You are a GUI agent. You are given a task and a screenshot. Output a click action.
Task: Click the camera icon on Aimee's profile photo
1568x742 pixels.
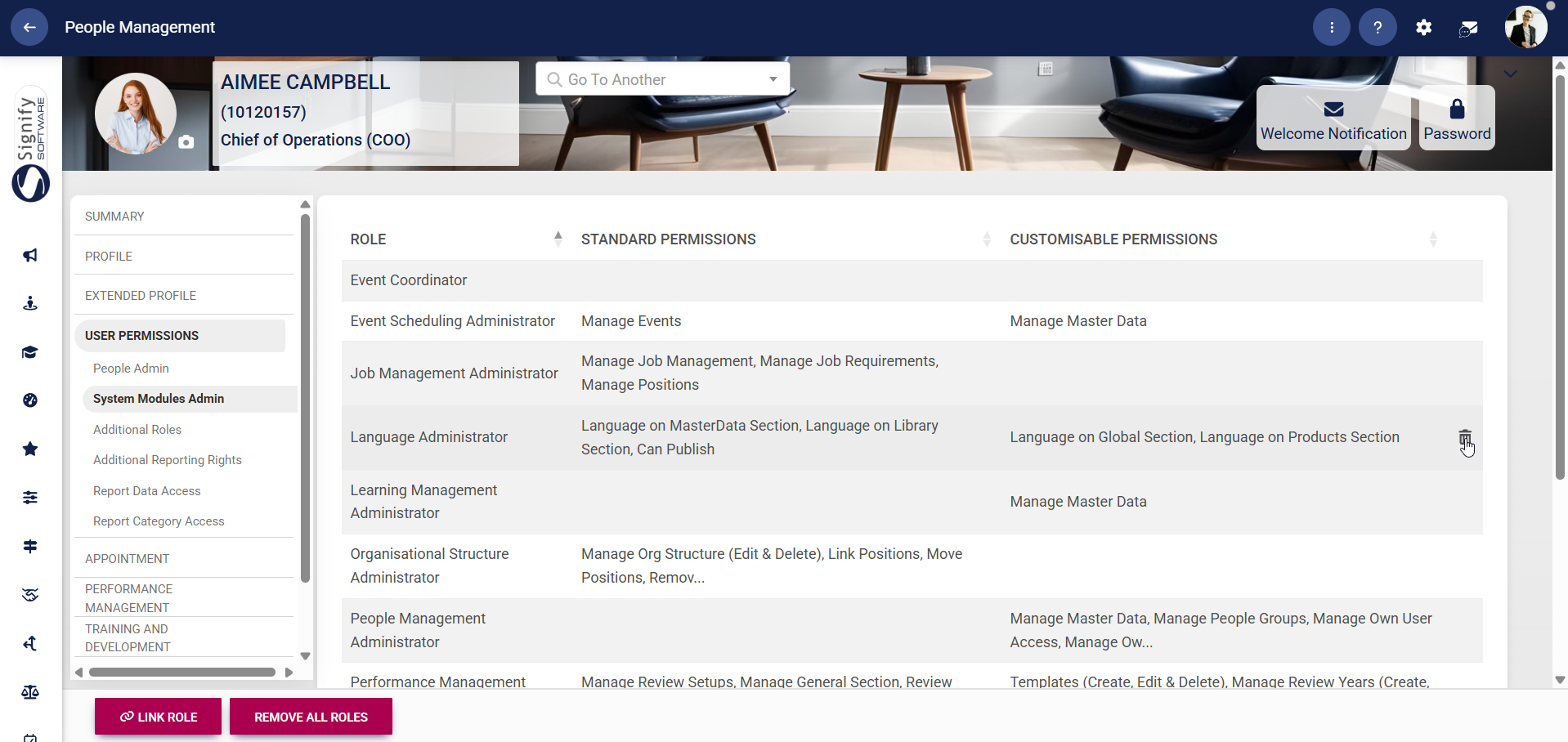coord(186,142)
